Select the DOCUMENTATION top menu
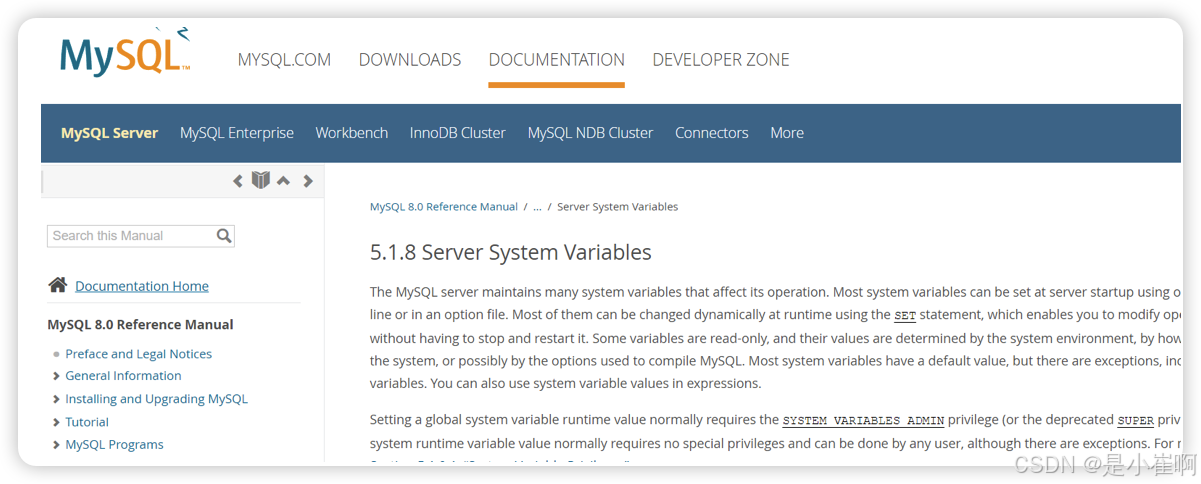 (557, 60)
